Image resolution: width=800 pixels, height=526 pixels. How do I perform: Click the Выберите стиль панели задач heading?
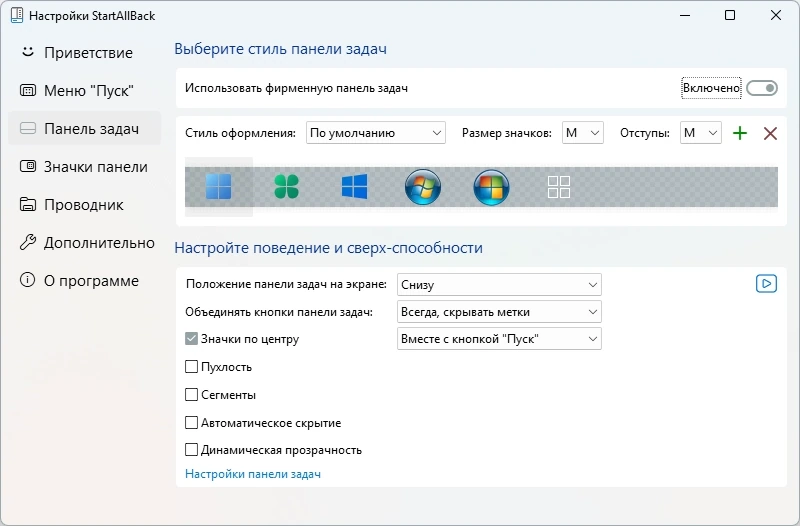click(x=281, y=49)
